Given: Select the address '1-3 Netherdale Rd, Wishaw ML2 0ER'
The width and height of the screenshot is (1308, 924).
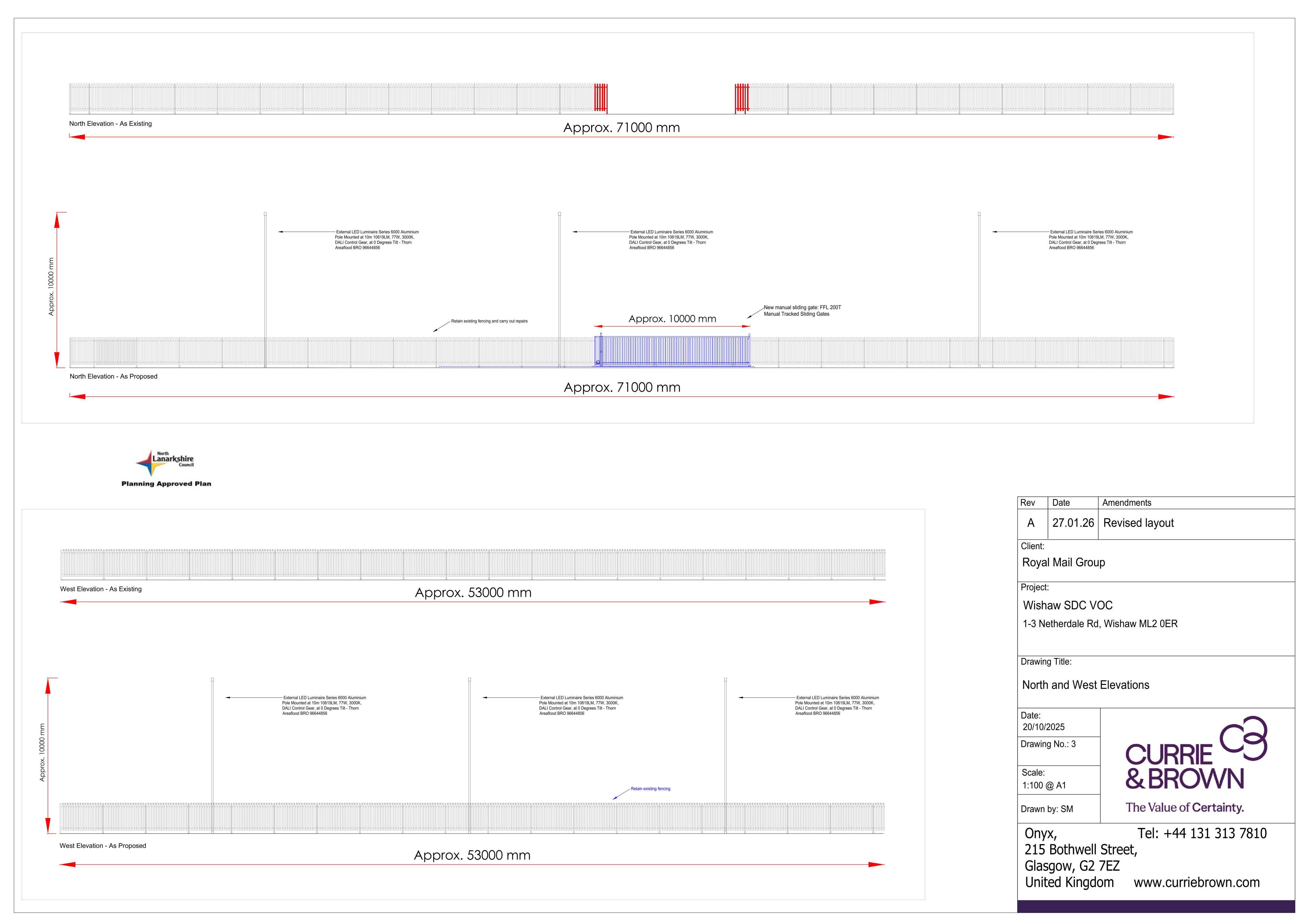Looking at the screenshot, I should point(1100,624).
